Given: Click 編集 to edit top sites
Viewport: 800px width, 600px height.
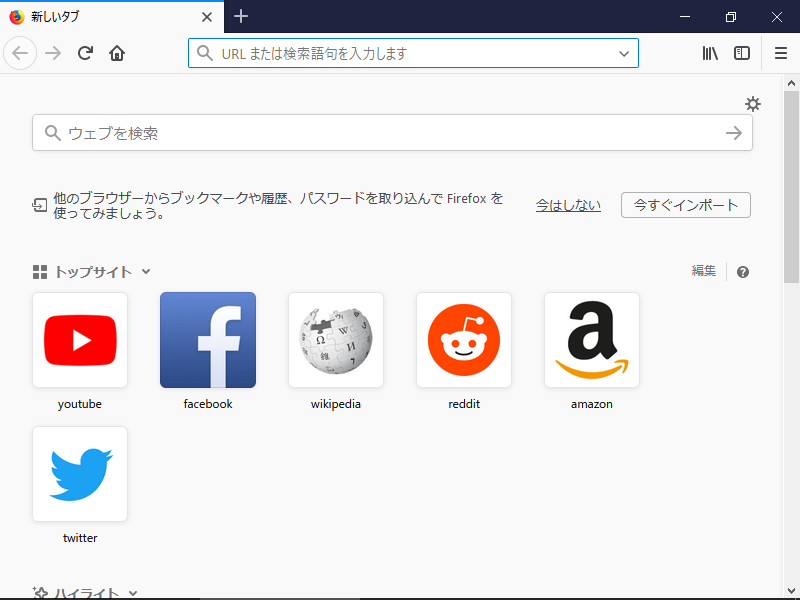Looking at the screenshot, I should point(704,271).
